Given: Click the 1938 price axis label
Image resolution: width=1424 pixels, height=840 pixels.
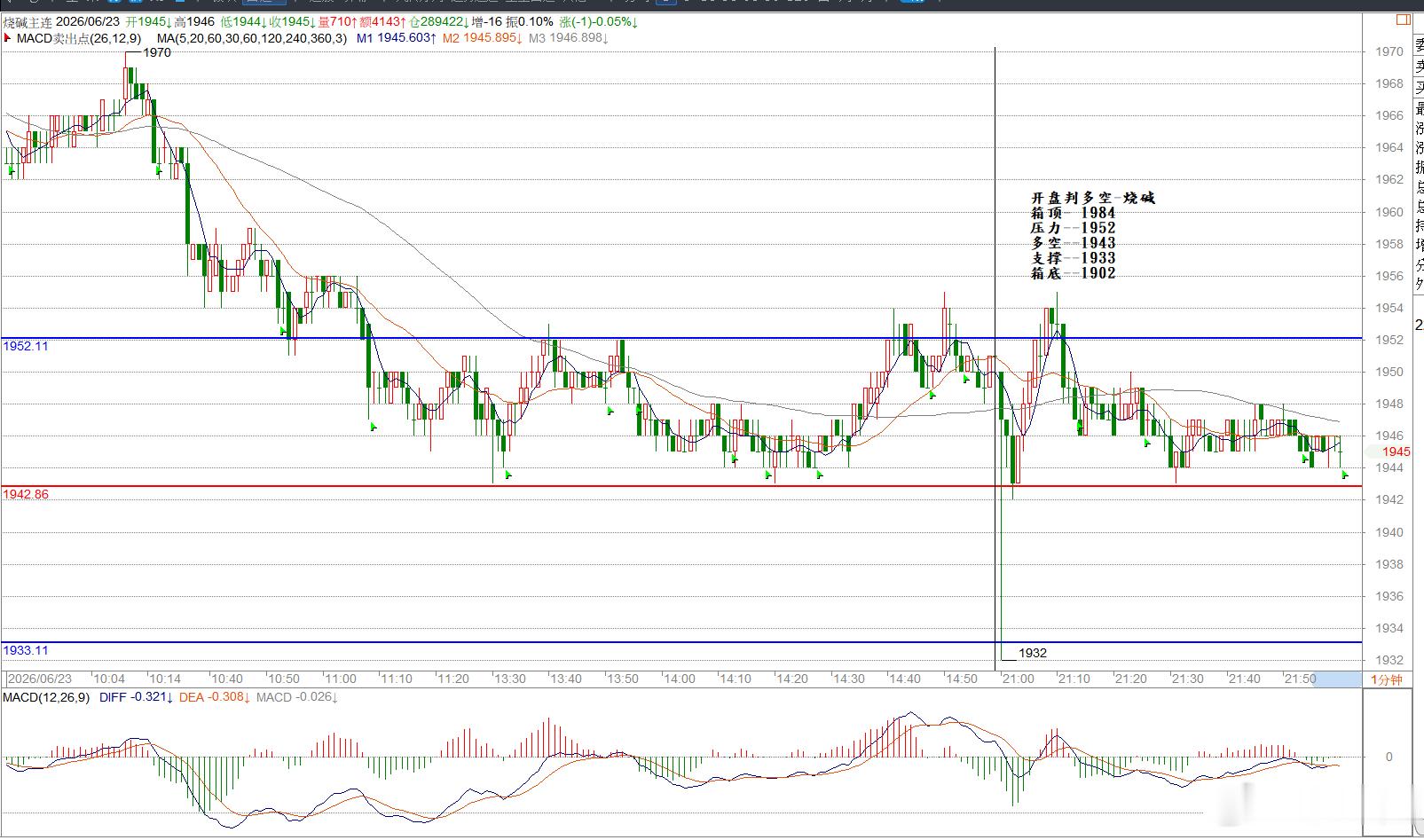Looking at the screenshot, I should 1389,564.
